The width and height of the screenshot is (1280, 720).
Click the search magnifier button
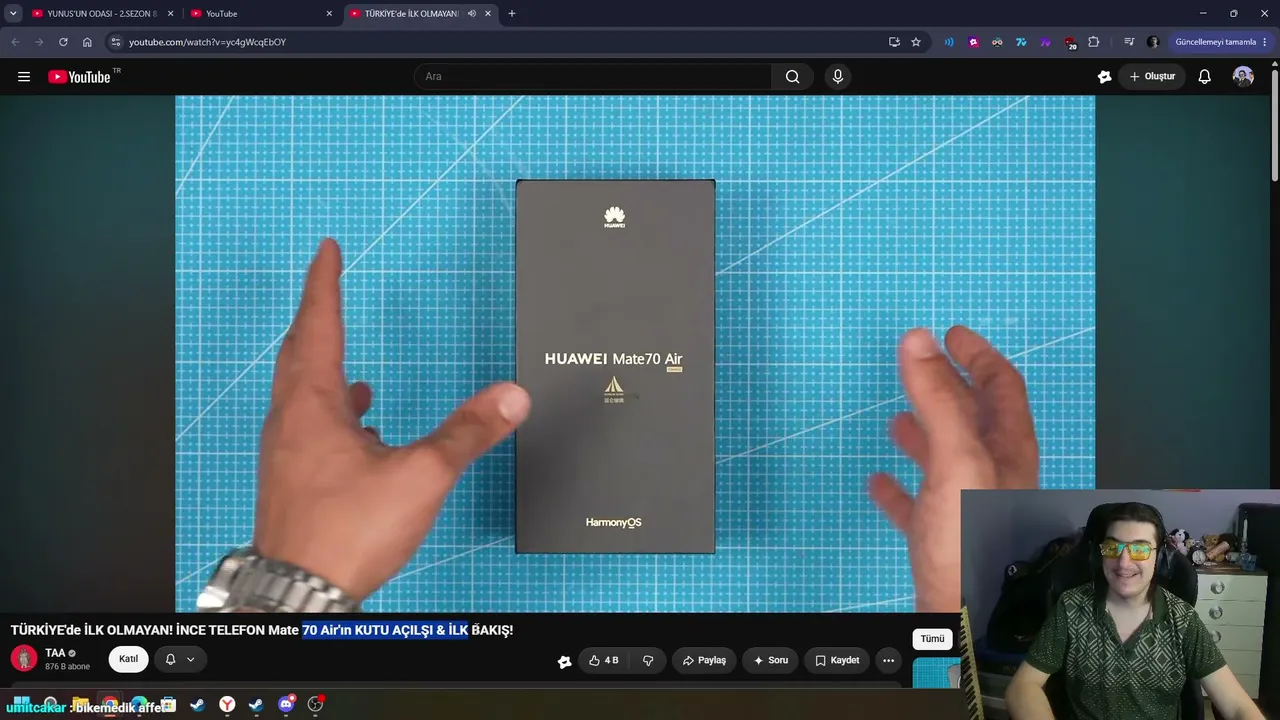tap(793, 77)
